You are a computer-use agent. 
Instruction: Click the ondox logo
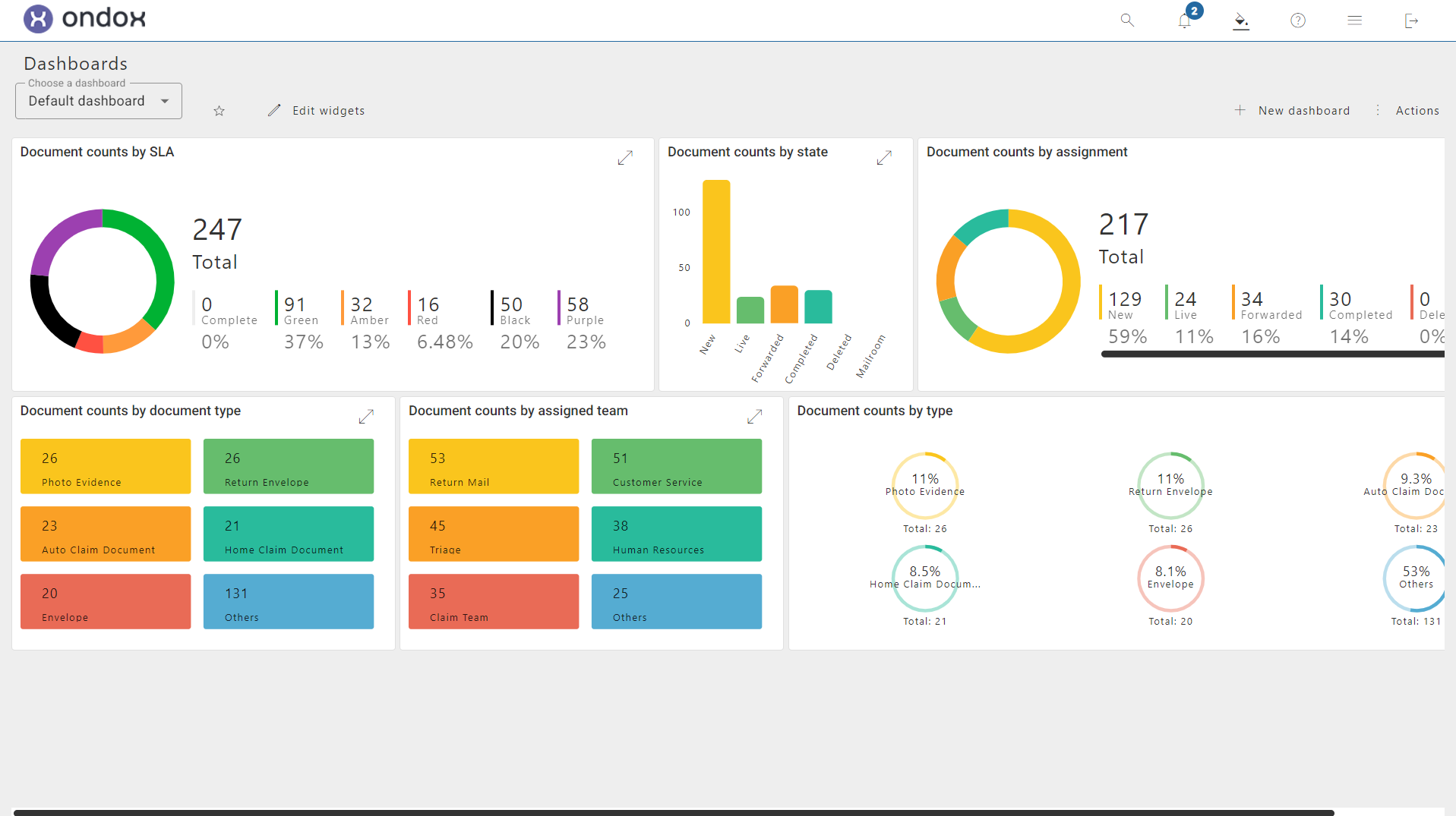(x=84, y=18)
